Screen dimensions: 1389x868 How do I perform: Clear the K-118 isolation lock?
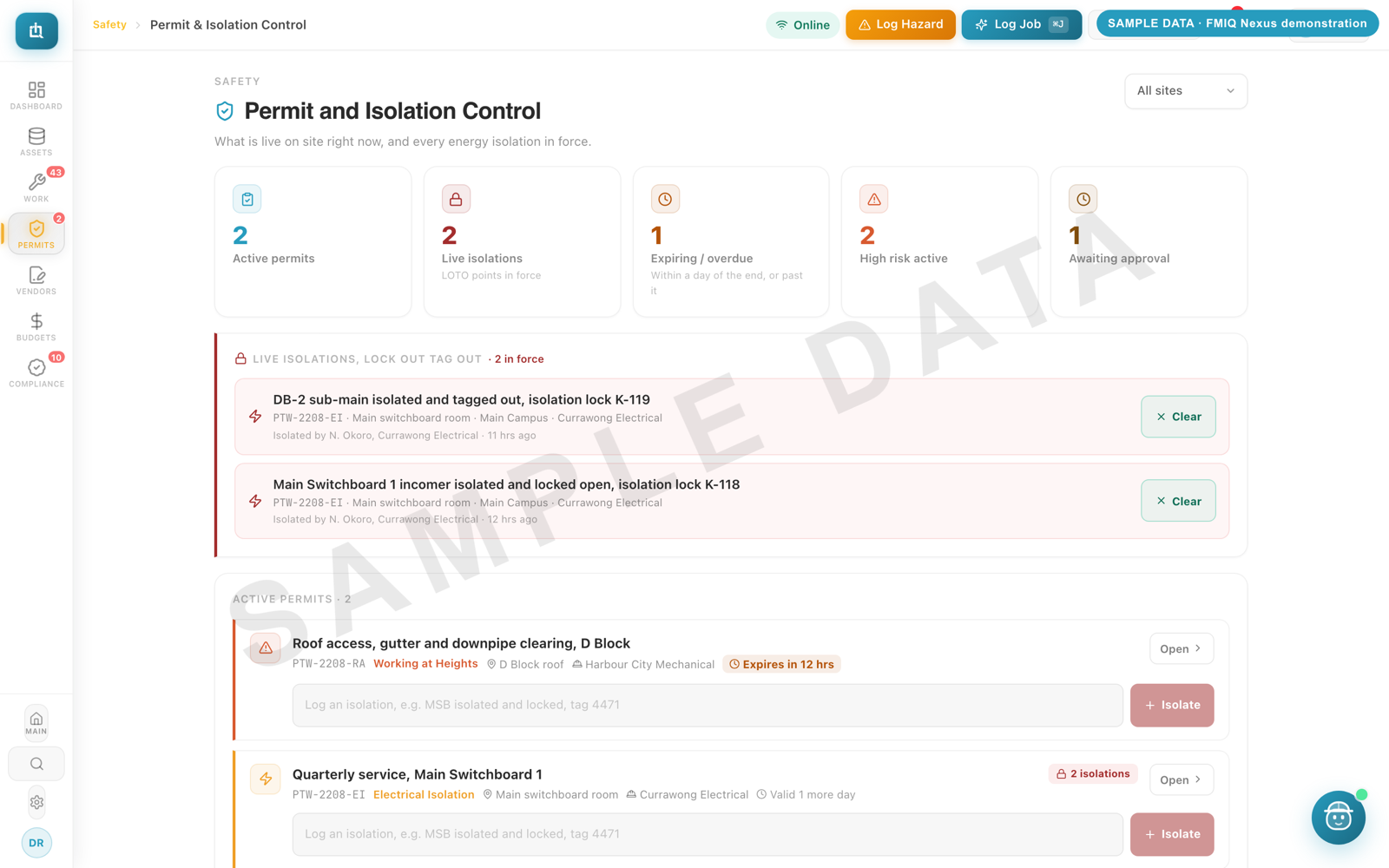click(x=1178, y=501)
